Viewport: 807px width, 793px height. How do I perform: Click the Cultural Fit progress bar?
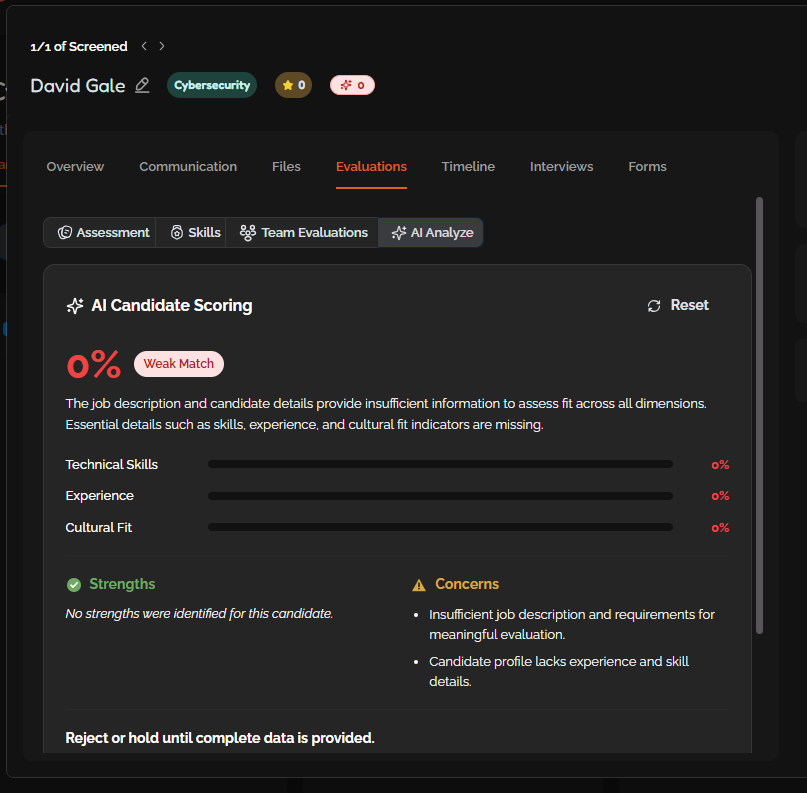point(440,527)
